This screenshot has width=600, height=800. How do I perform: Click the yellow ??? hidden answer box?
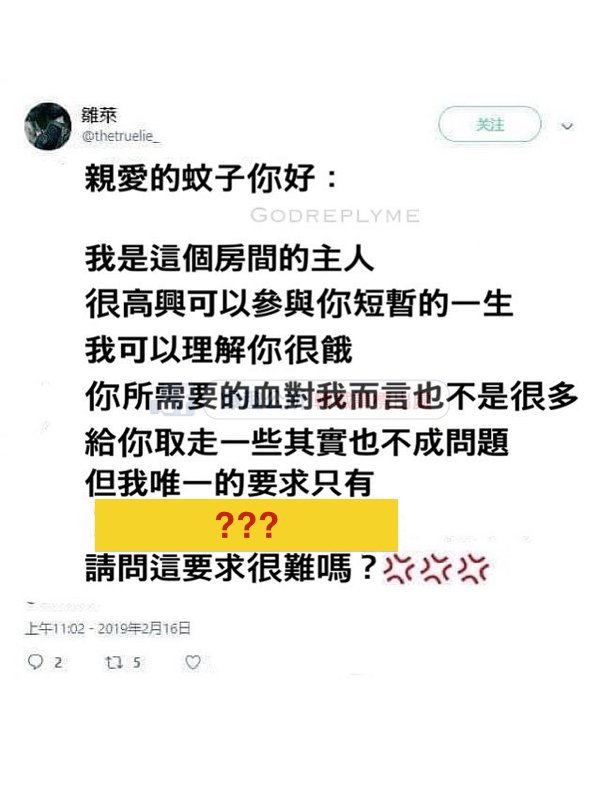tap(246, 525)
